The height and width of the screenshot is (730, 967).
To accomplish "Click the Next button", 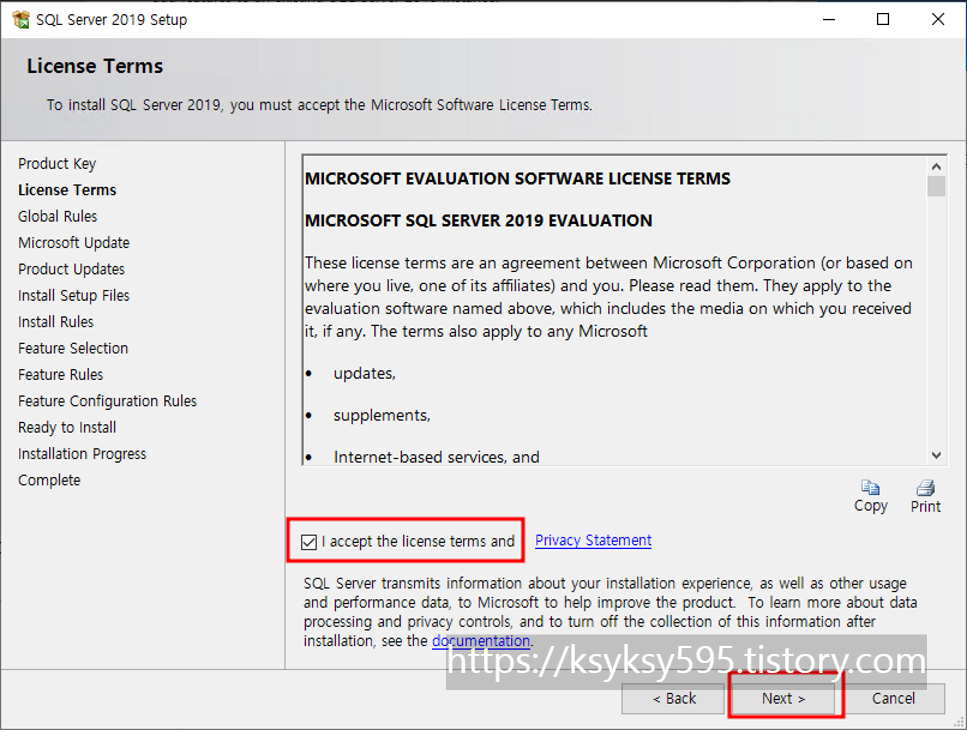I will (x=784, y=699).
